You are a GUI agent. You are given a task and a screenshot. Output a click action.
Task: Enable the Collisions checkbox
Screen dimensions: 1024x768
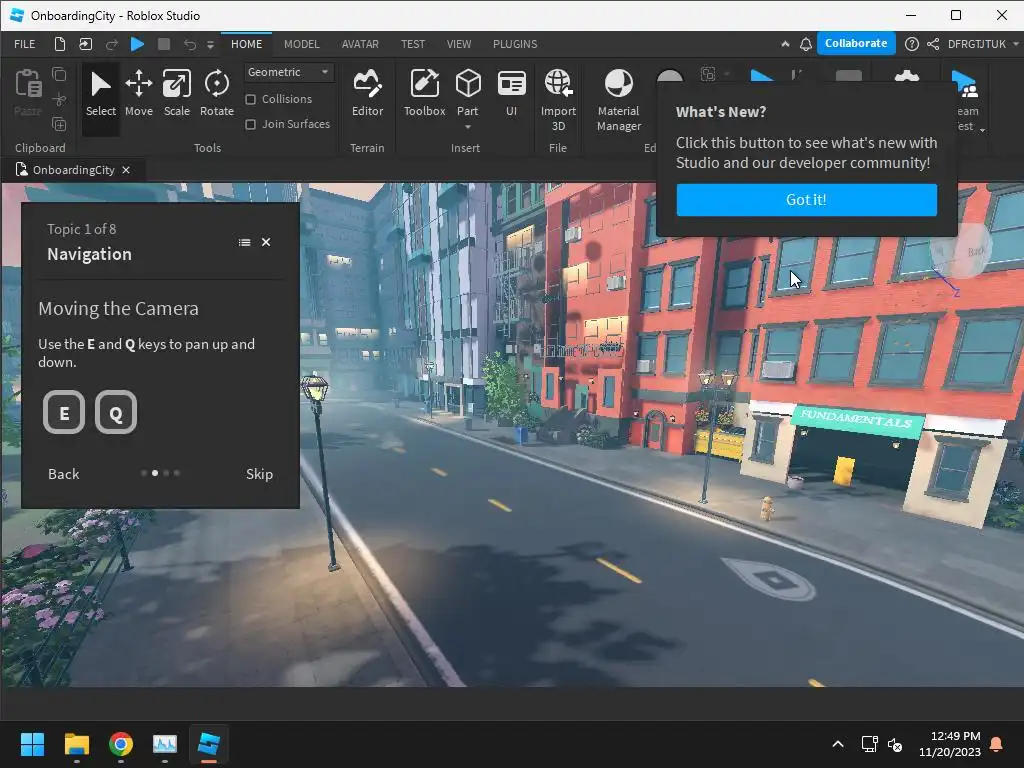click(251, 99)
